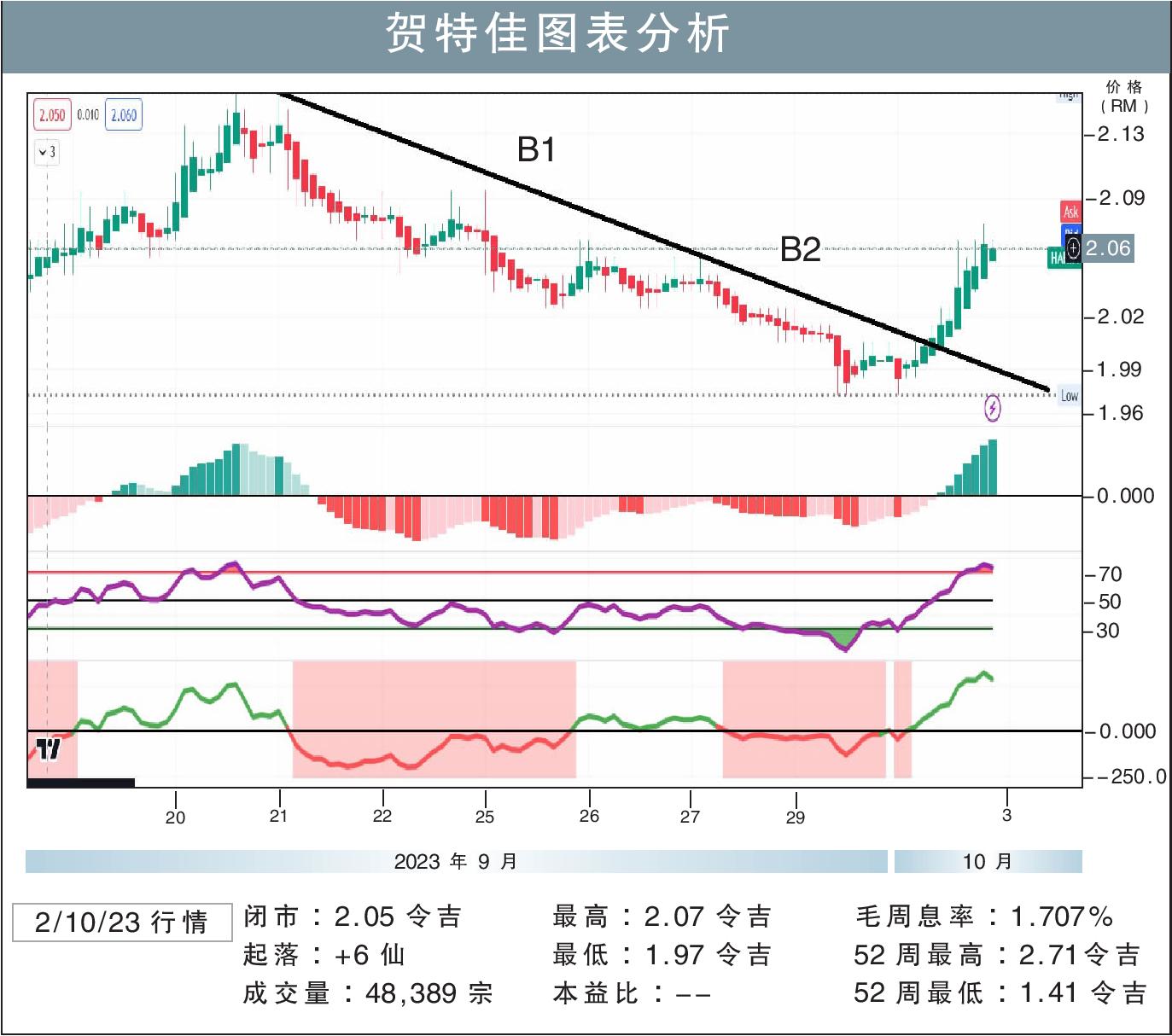Click the -250.0 oscillator axis label
This screenshot has width=1172, height=1036.
point(1132,777)
